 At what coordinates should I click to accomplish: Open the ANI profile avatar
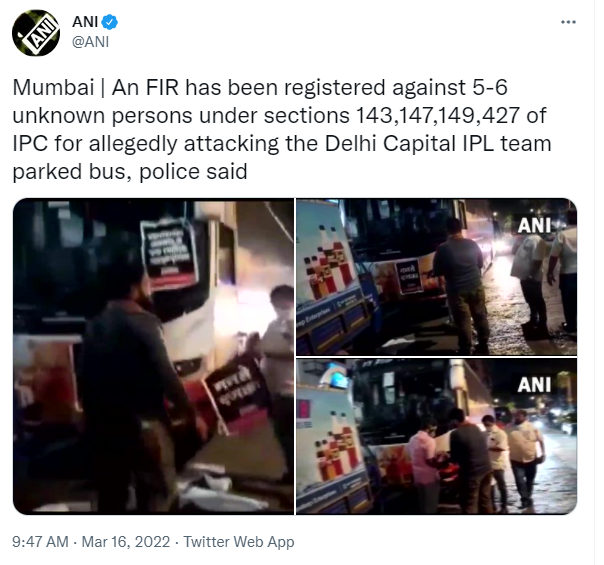tap(36, 33)
